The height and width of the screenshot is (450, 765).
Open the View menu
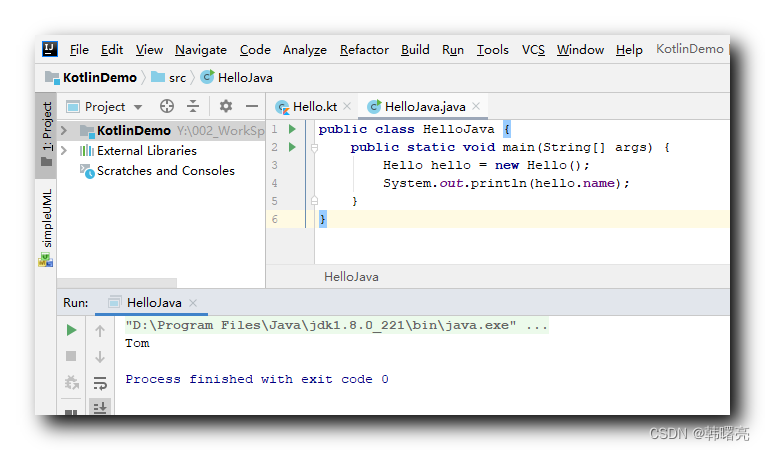(149, 50)
